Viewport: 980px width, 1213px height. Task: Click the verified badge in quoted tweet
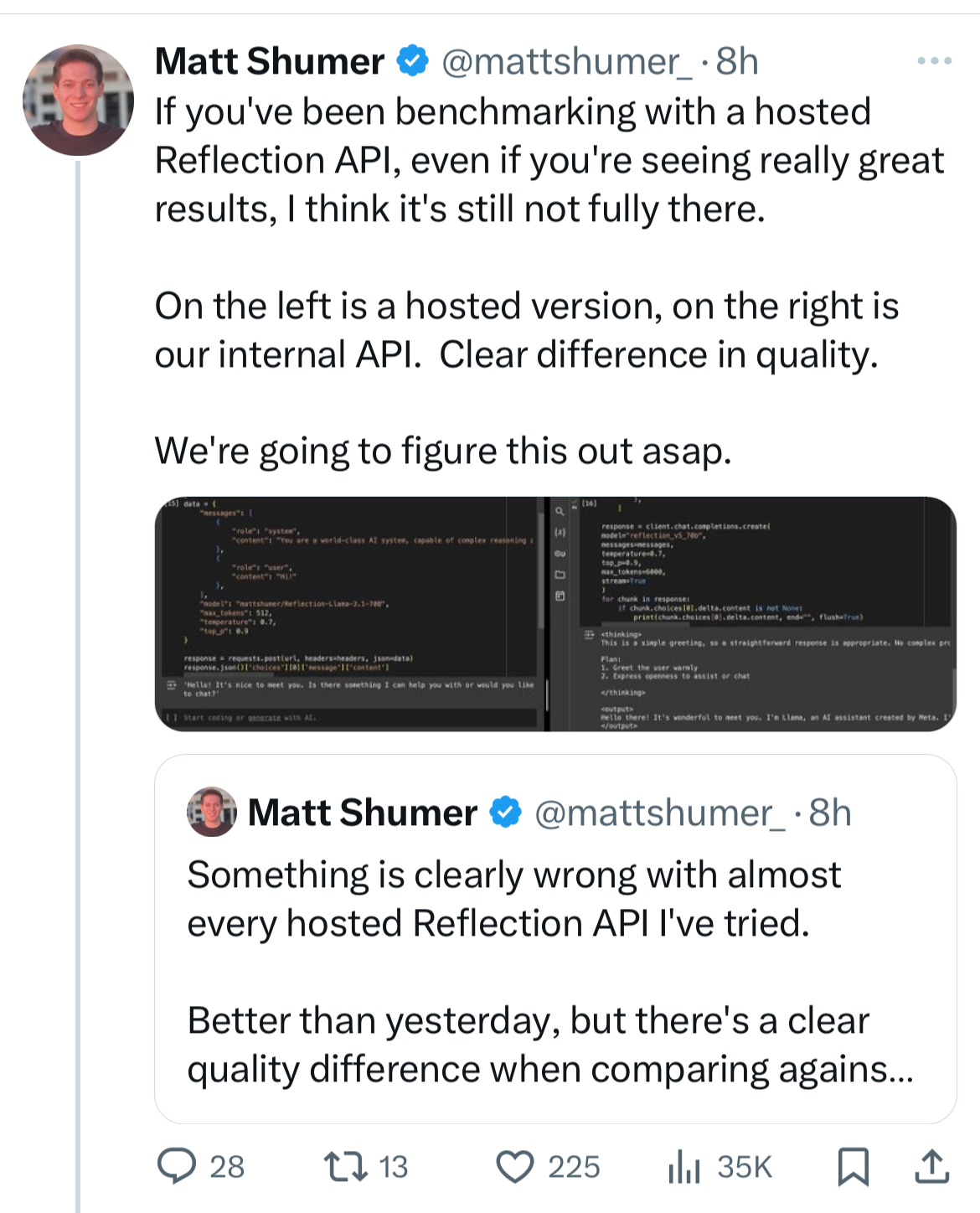pos(505,813)
